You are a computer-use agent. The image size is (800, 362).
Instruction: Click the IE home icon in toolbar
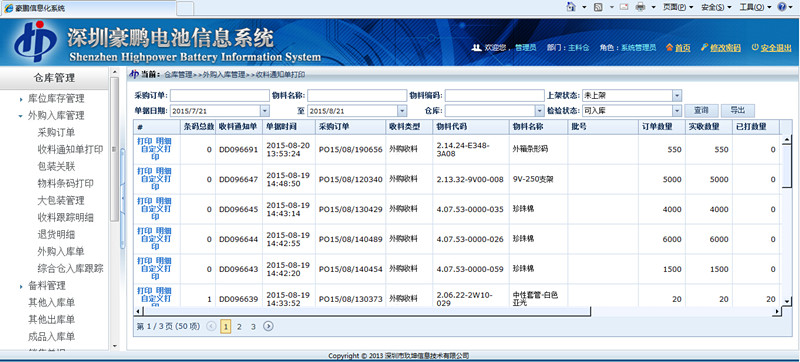tap(572, 7)
